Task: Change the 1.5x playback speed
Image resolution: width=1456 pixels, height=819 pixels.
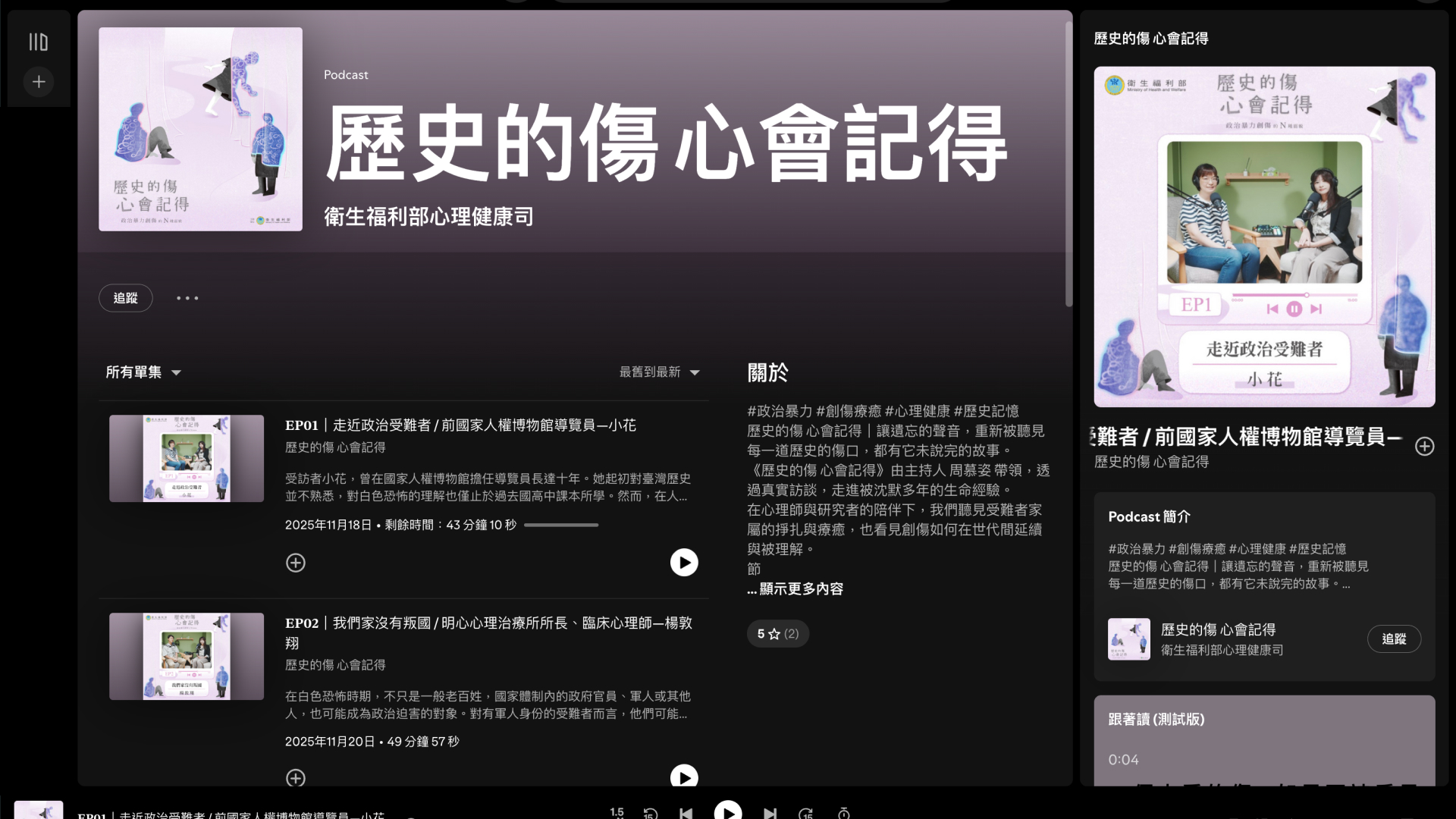Action: pyautogui.click(x=617, y=813)
